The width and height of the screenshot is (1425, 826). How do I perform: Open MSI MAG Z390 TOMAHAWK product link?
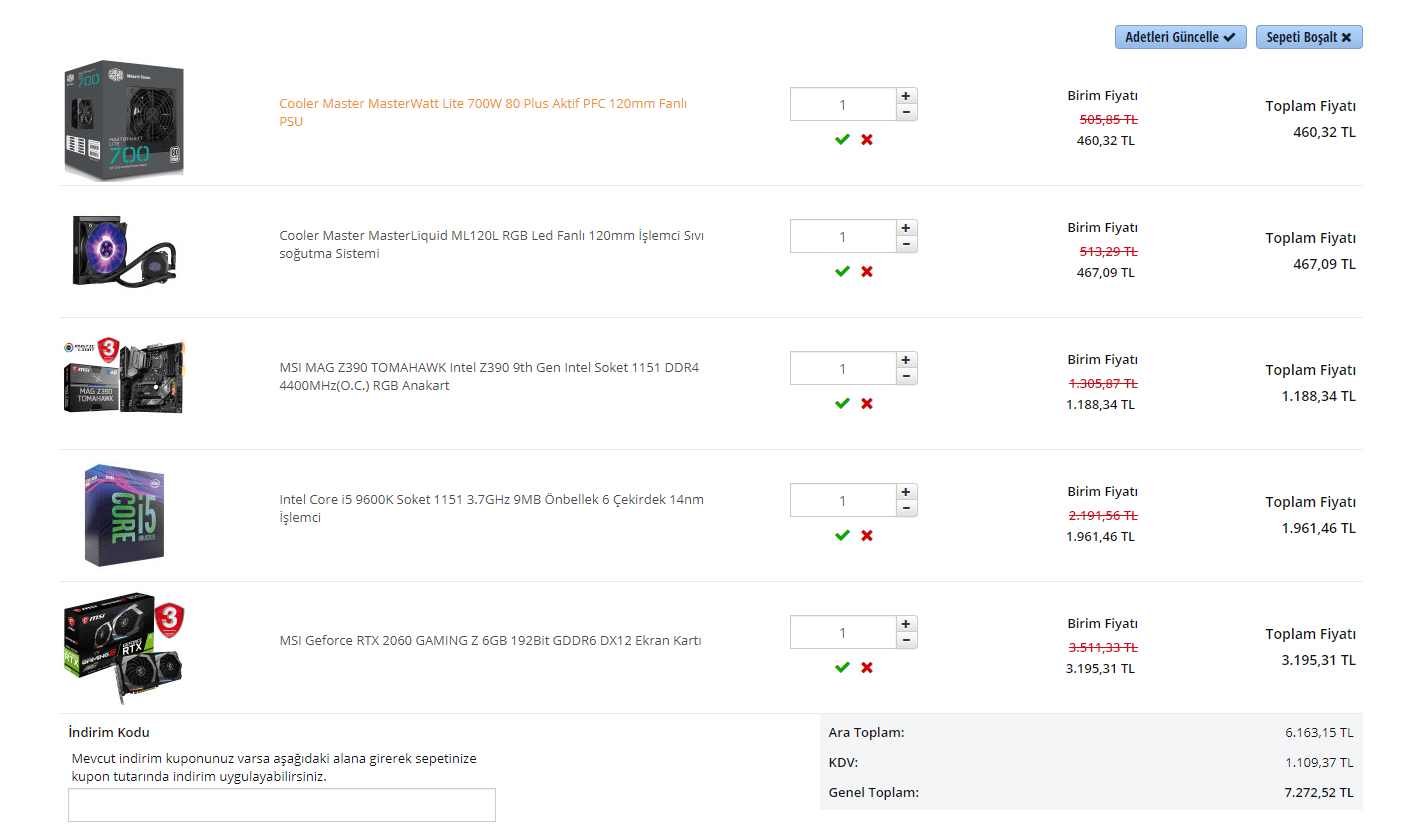(489, 376)
